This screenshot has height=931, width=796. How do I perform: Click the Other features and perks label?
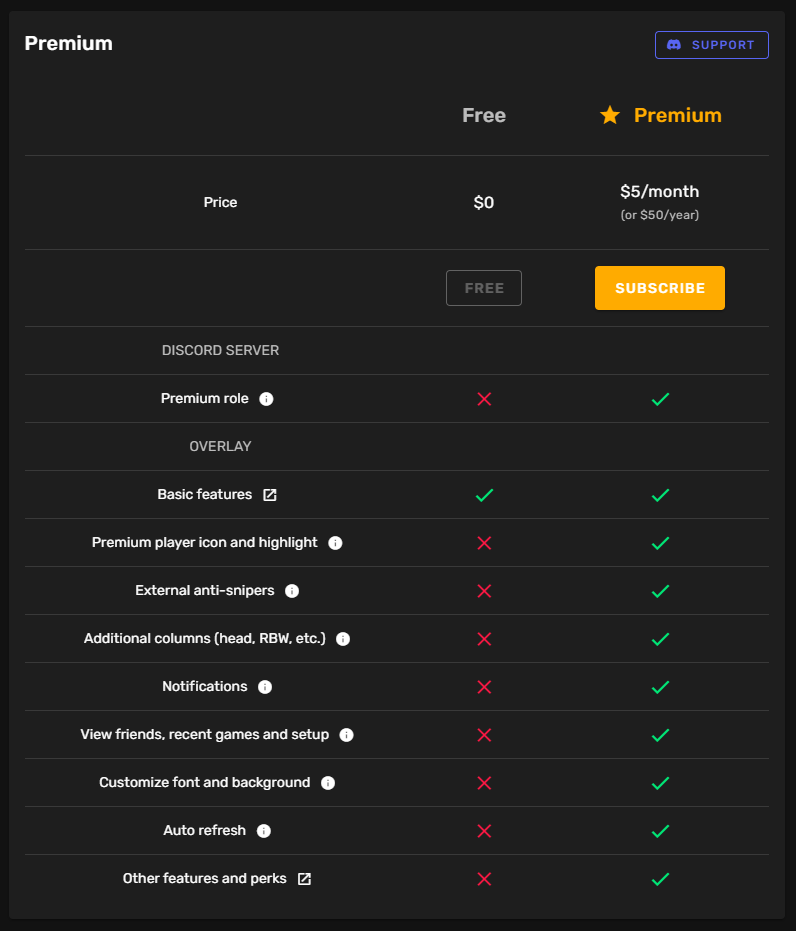pos(204,878)
